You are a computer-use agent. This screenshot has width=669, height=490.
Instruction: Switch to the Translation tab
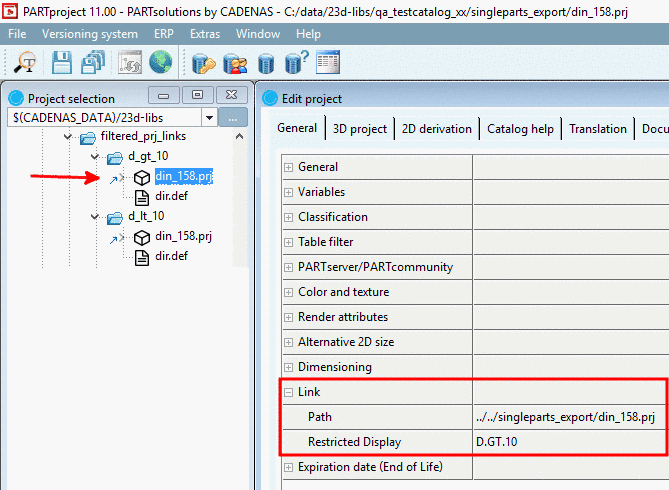tap(597, 128)
